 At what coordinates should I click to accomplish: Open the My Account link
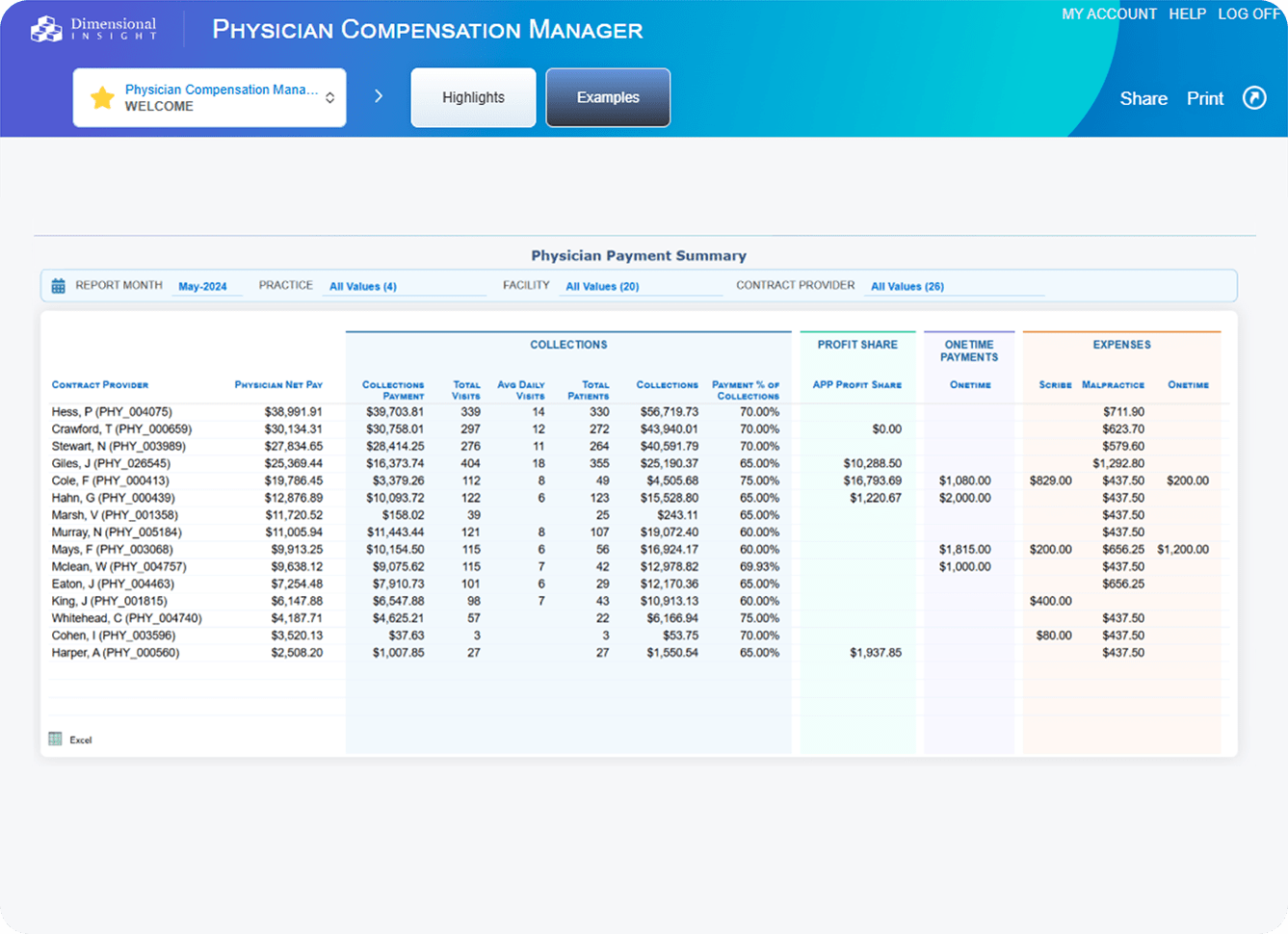tap(1109, 13)
